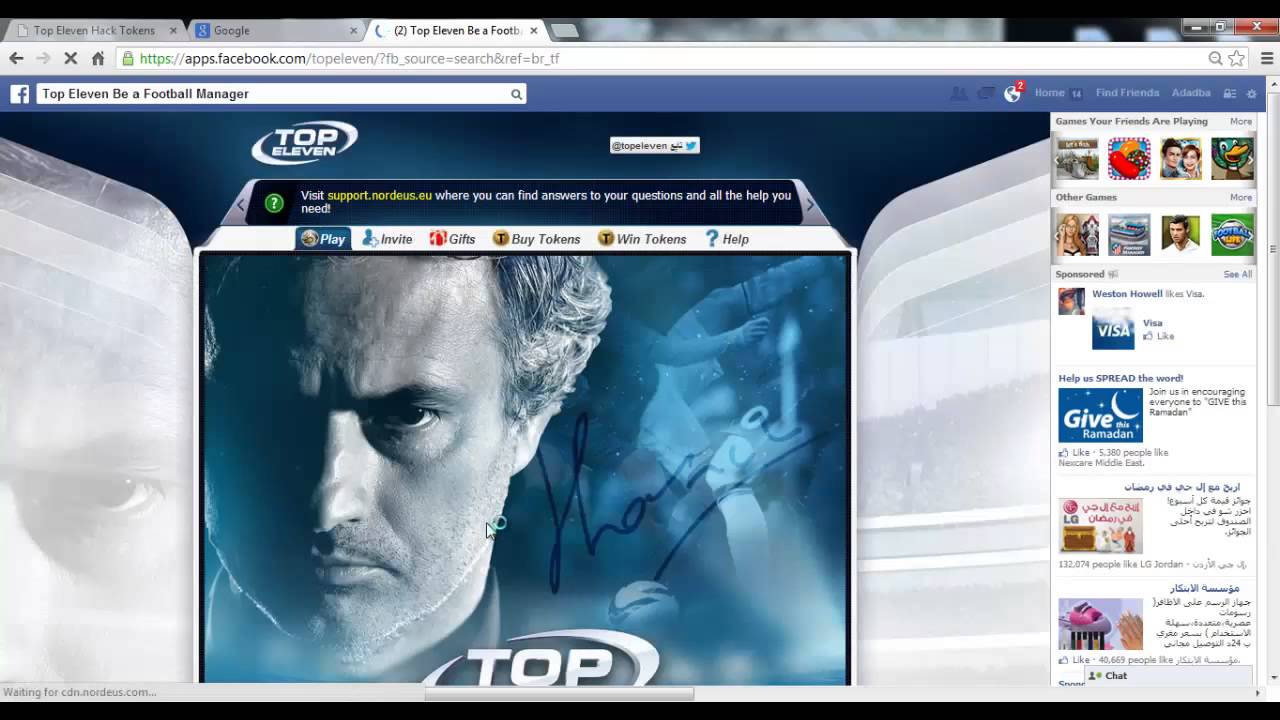Click See All beside Sponsored

(1238, 274)
